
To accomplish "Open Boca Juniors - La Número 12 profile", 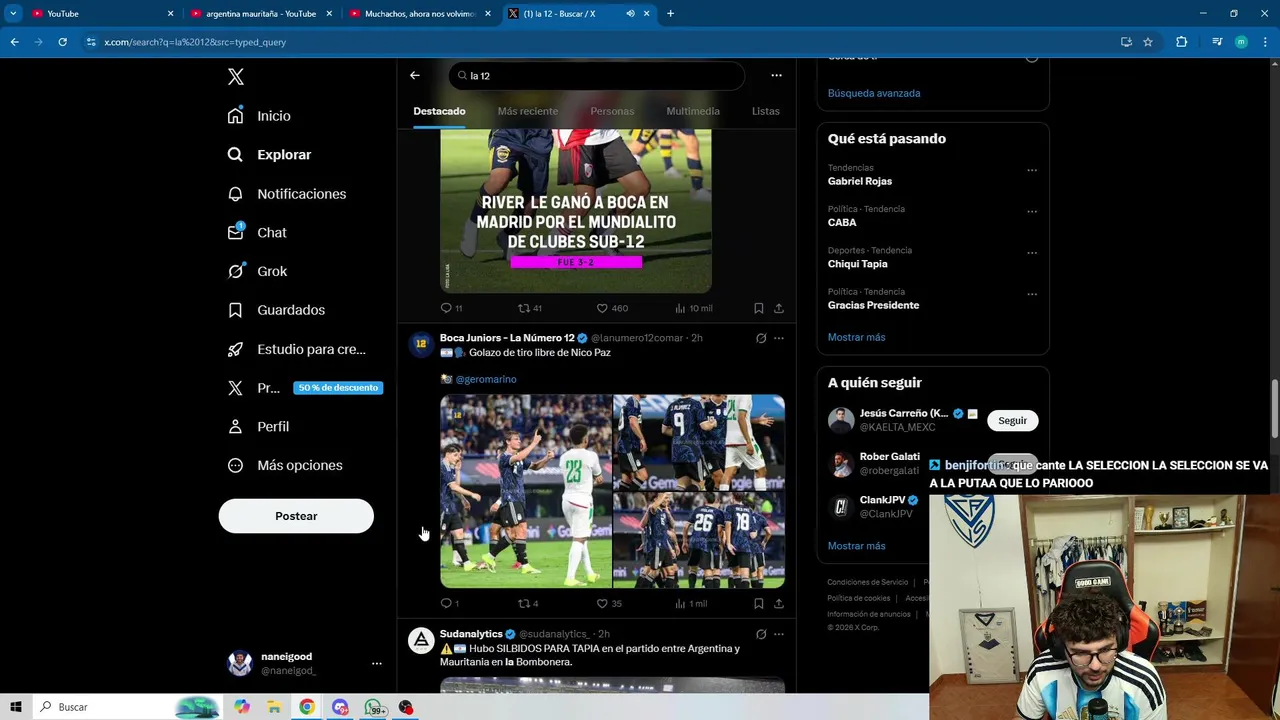I will coord(507,338).
